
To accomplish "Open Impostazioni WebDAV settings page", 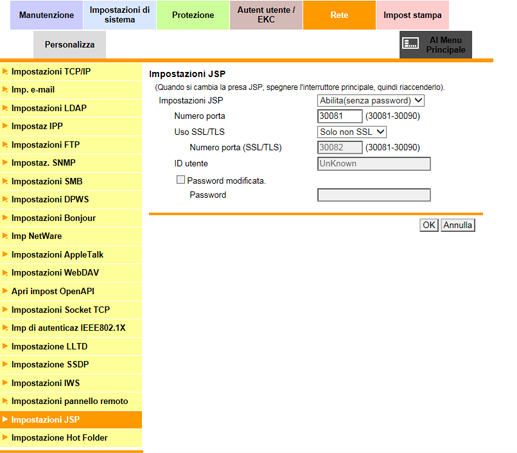I will (x=71, y=273).
